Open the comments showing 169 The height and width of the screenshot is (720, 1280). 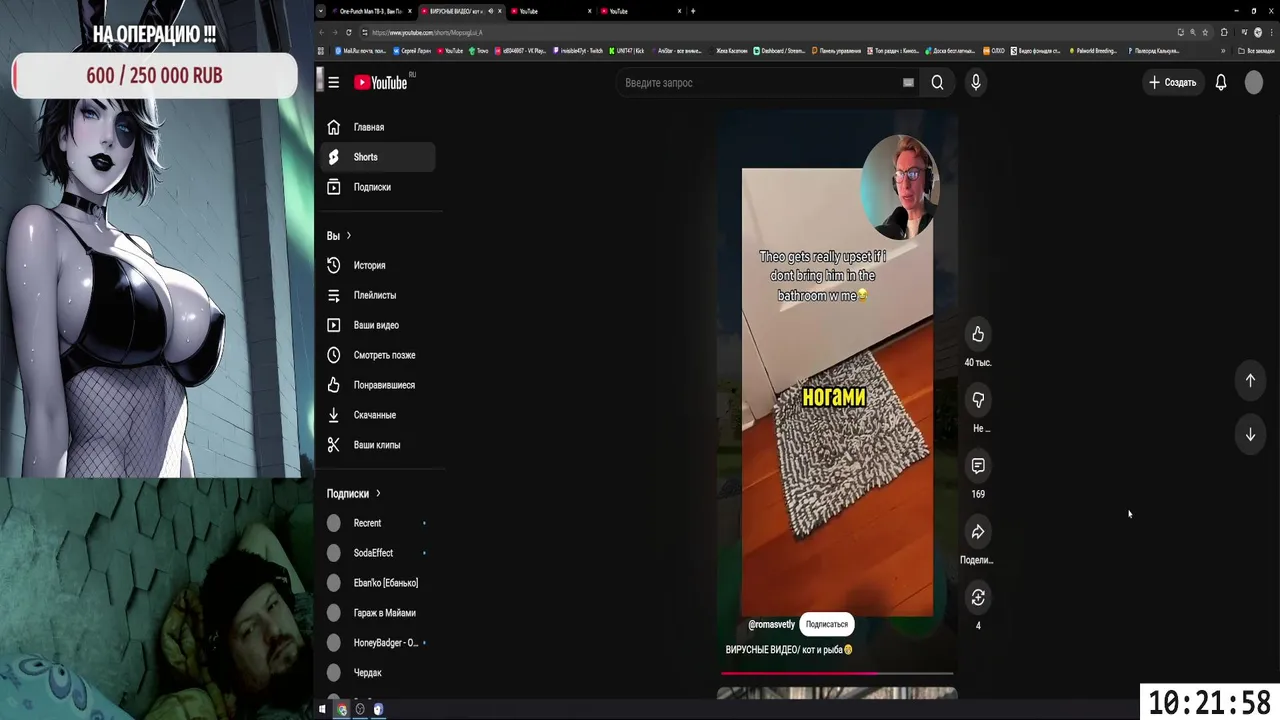pyautogui.click(x=978, y=466)
